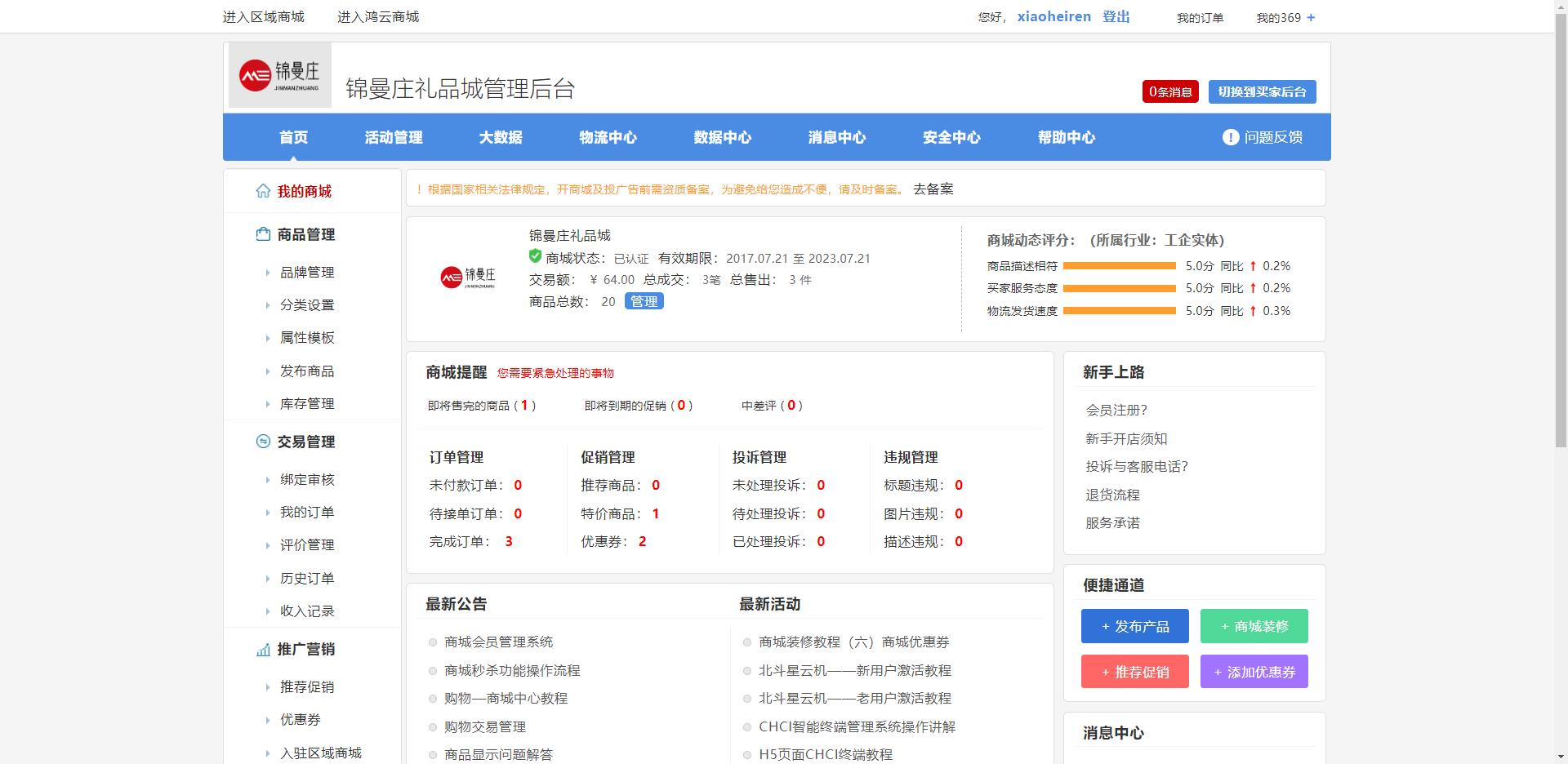This screenshot has height=764, width=1568.
Task: Click the exclamation icon beside 问题反馈
Action: pyautogui.click(x=1231, y=137)
